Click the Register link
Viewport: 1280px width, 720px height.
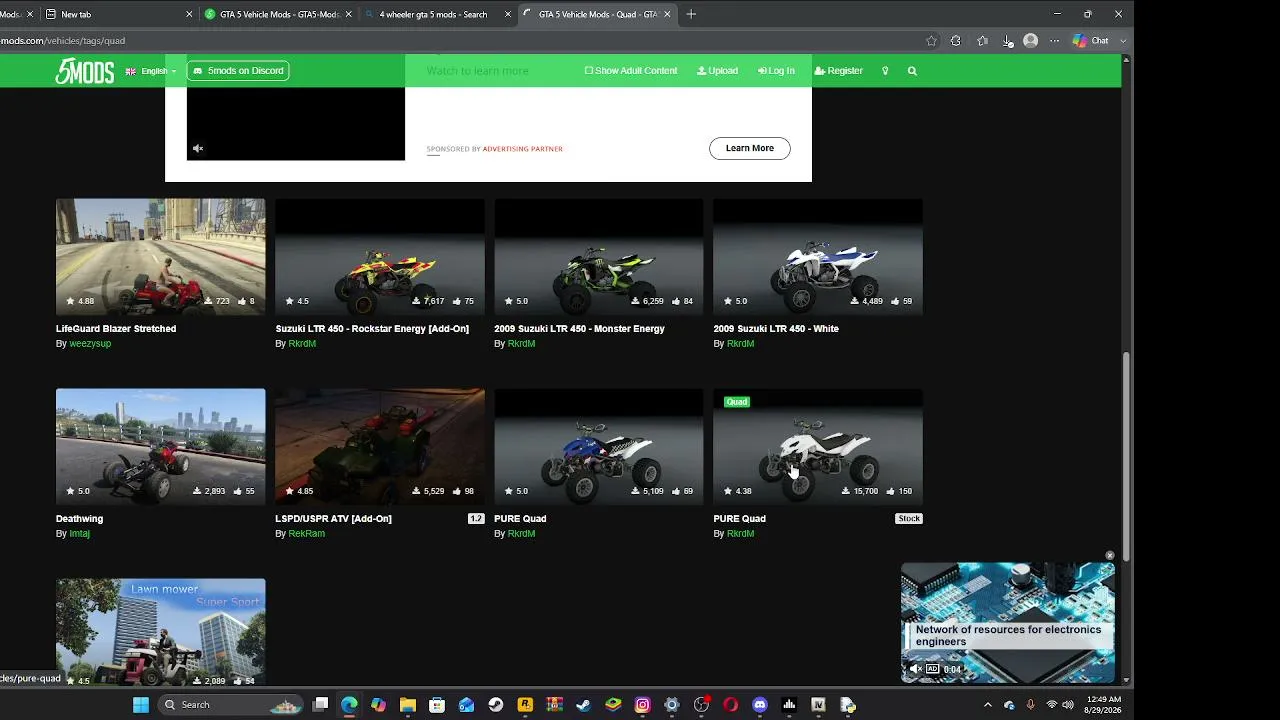pos(838,71)
